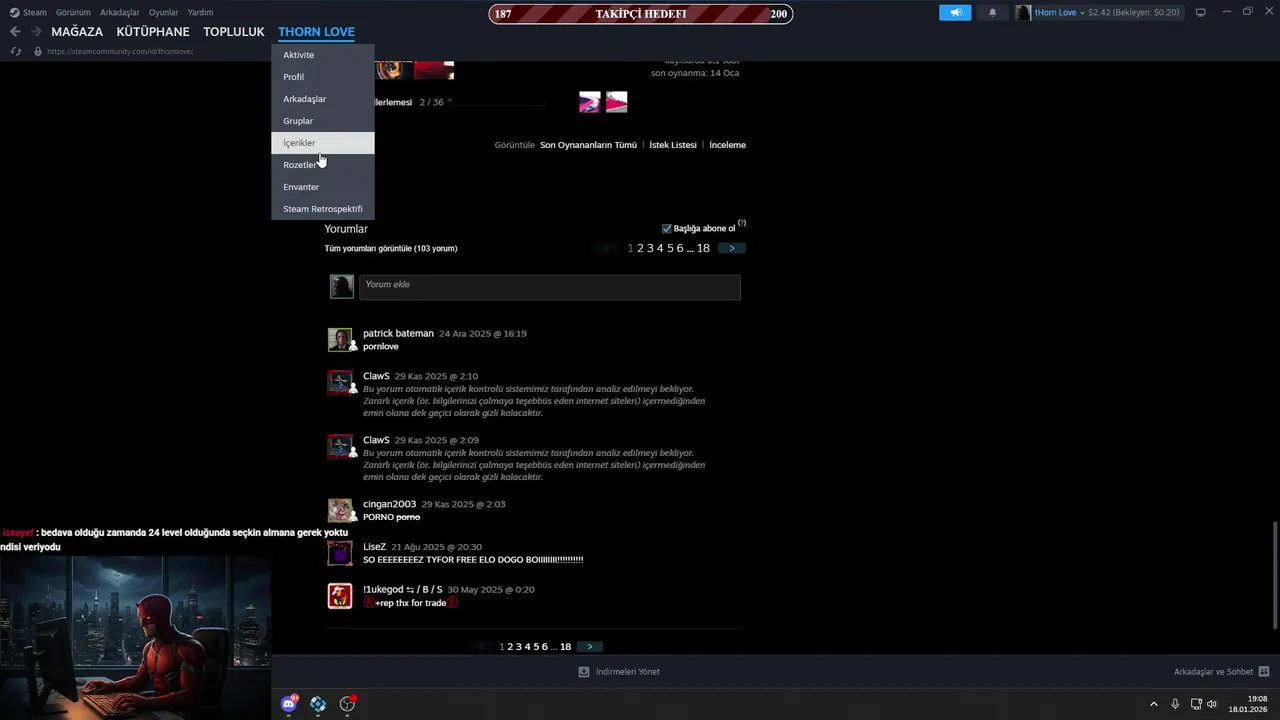Open patrick bateman's avatar
This screenshot has width=1280, height=720.
(x=340, y=339)
